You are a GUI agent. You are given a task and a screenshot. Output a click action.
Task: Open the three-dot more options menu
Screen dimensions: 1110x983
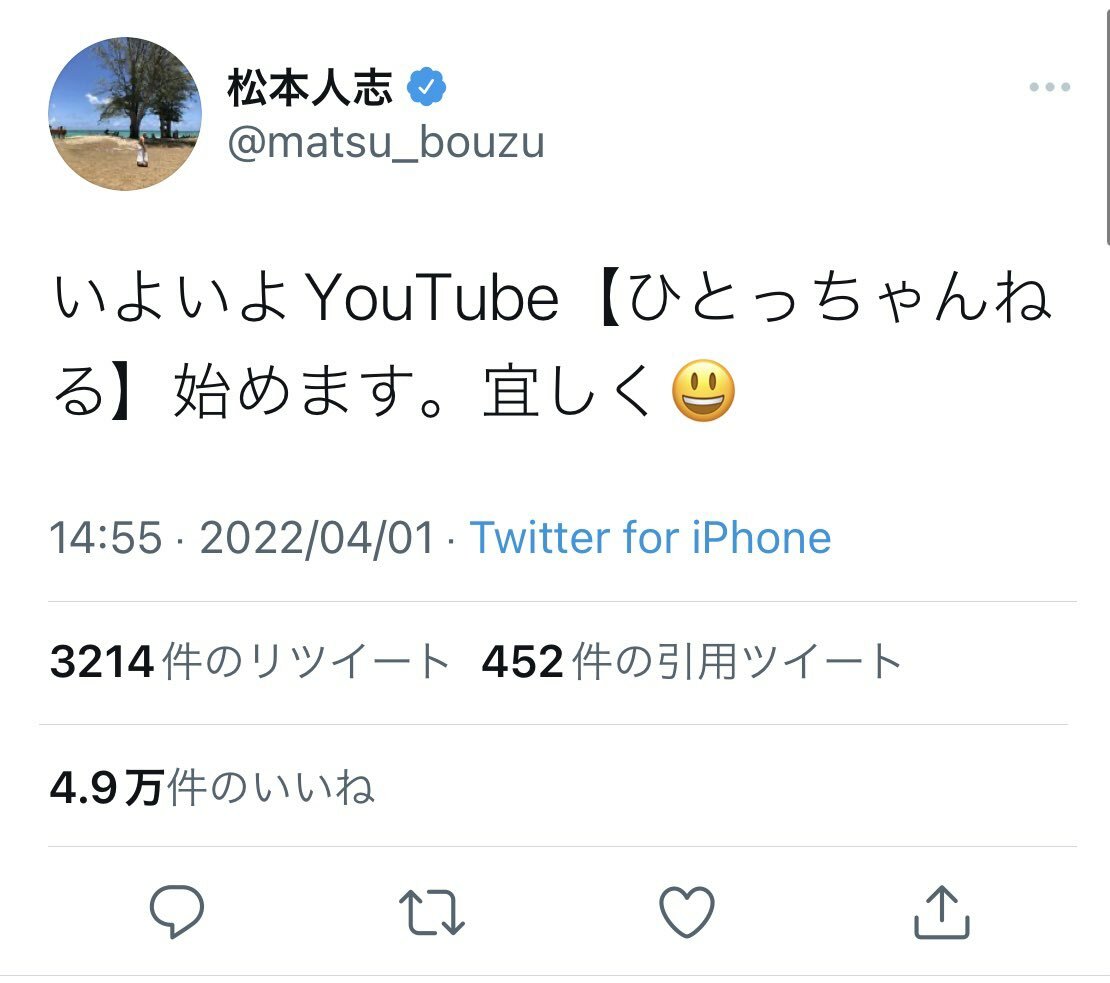[x=1049, y=88]
